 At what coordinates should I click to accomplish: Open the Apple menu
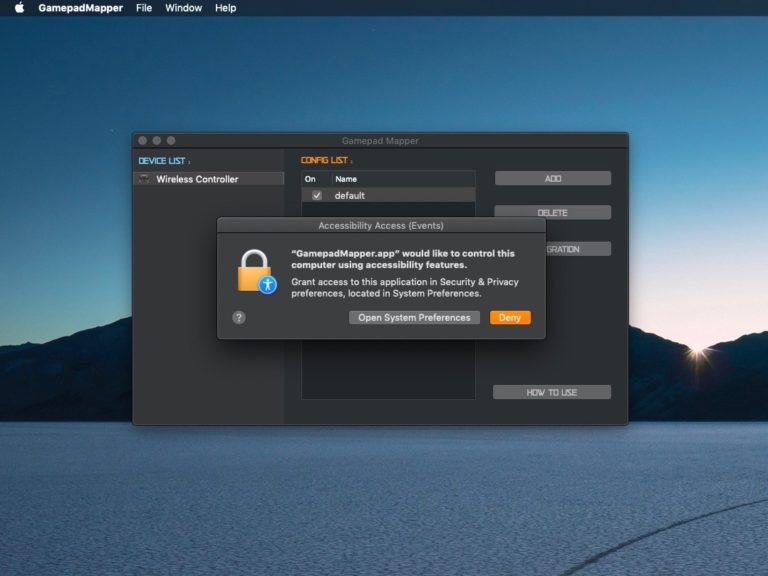pos(19,8)
